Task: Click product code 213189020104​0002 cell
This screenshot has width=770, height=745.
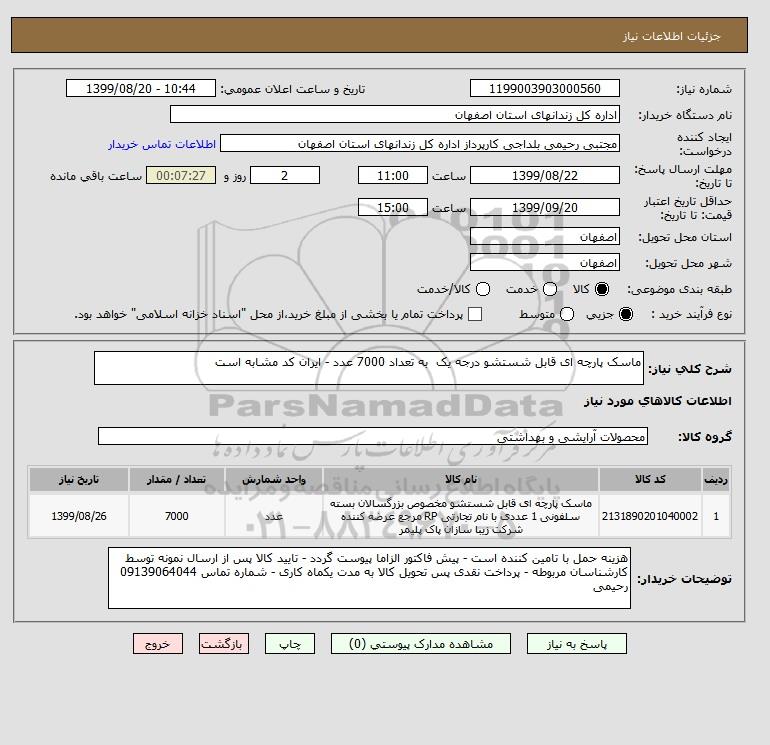Action: (650, 516)
